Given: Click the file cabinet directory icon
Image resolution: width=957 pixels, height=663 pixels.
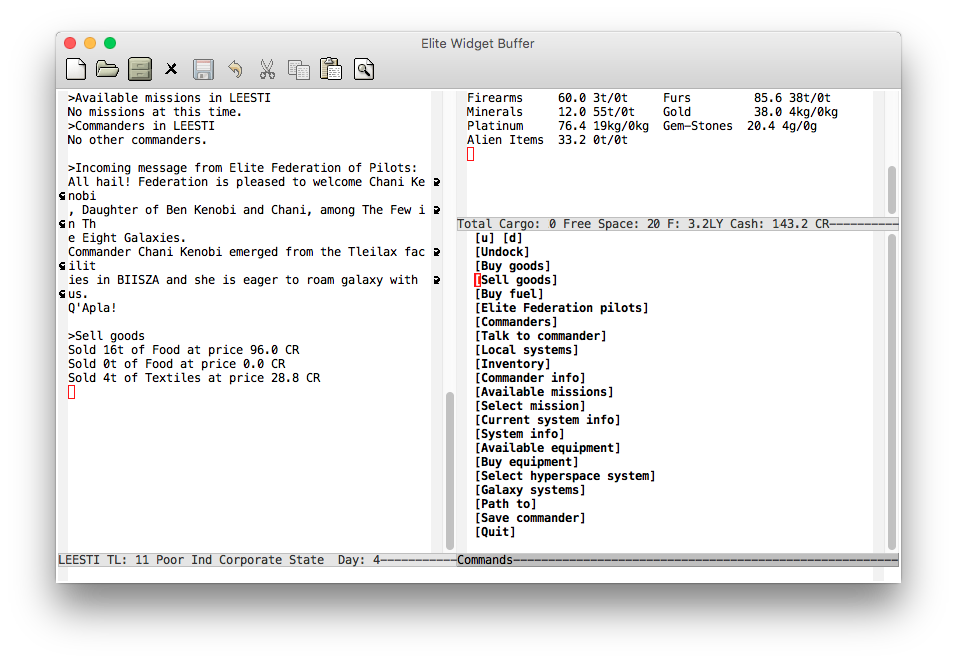Looking at the screenshot, I should pyautogui.click(x=139, y=69).
